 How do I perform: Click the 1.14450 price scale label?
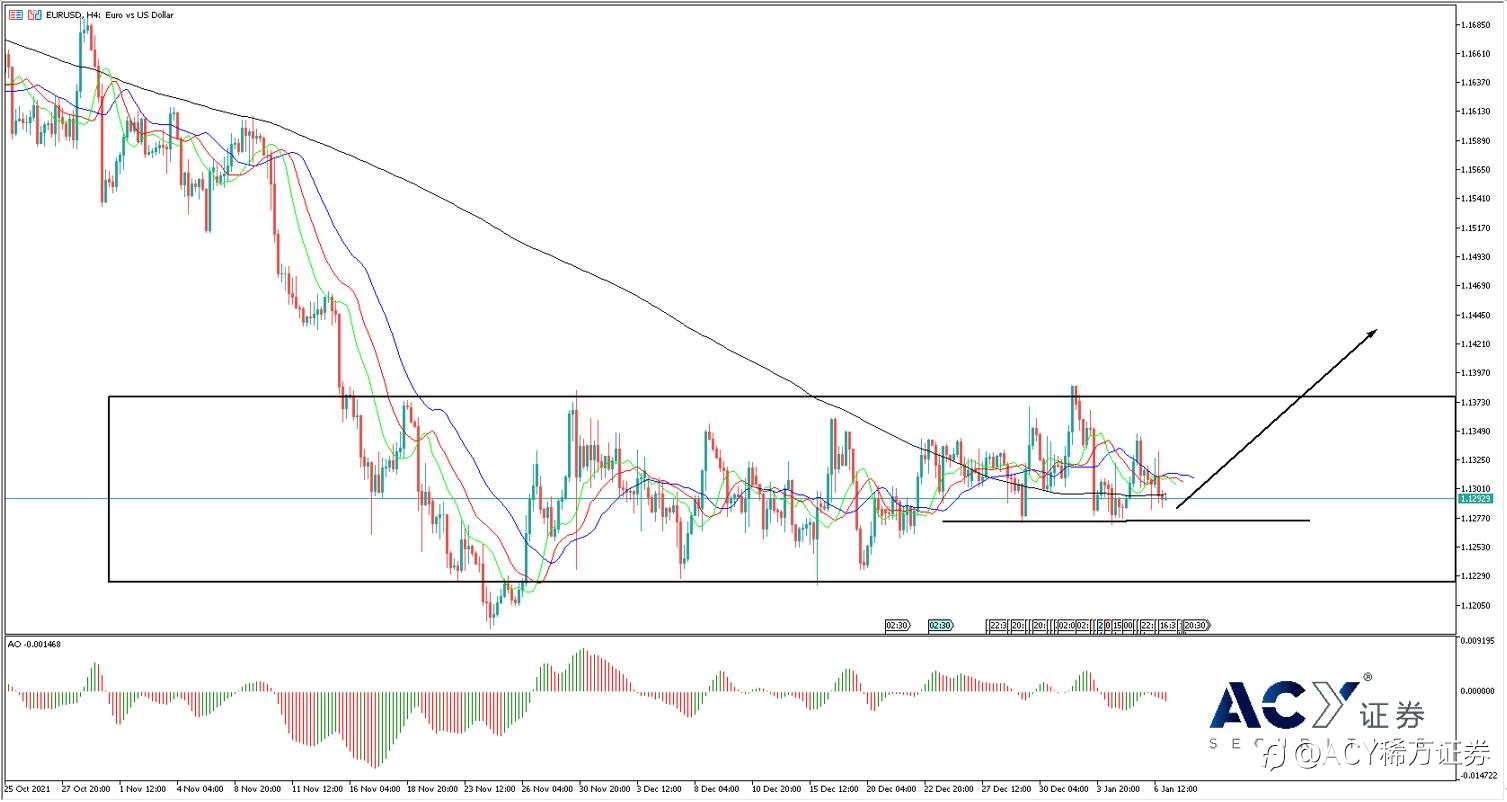tap(1478, 315)
